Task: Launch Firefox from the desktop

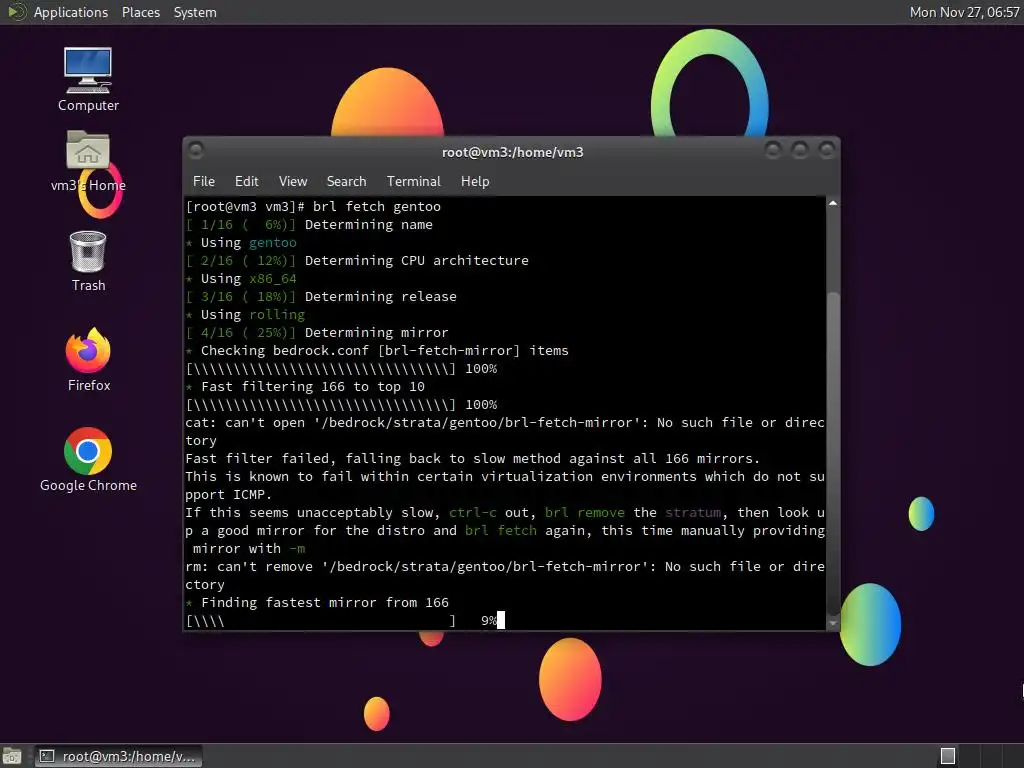Action: (x=88, y=360)
